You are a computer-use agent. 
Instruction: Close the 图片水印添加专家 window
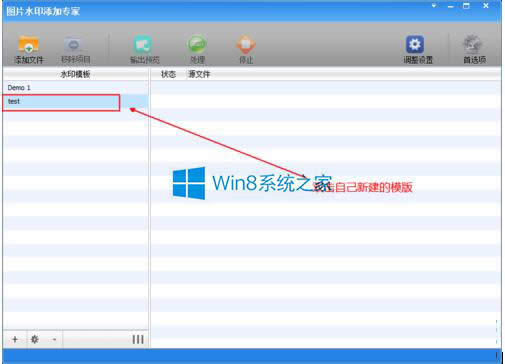[486, 6]
